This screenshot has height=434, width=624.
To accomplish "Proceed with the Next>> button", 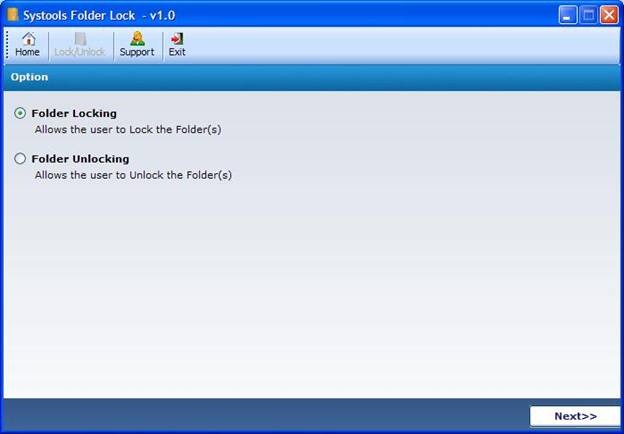I will pyautogui.click(x=575, y=416).
